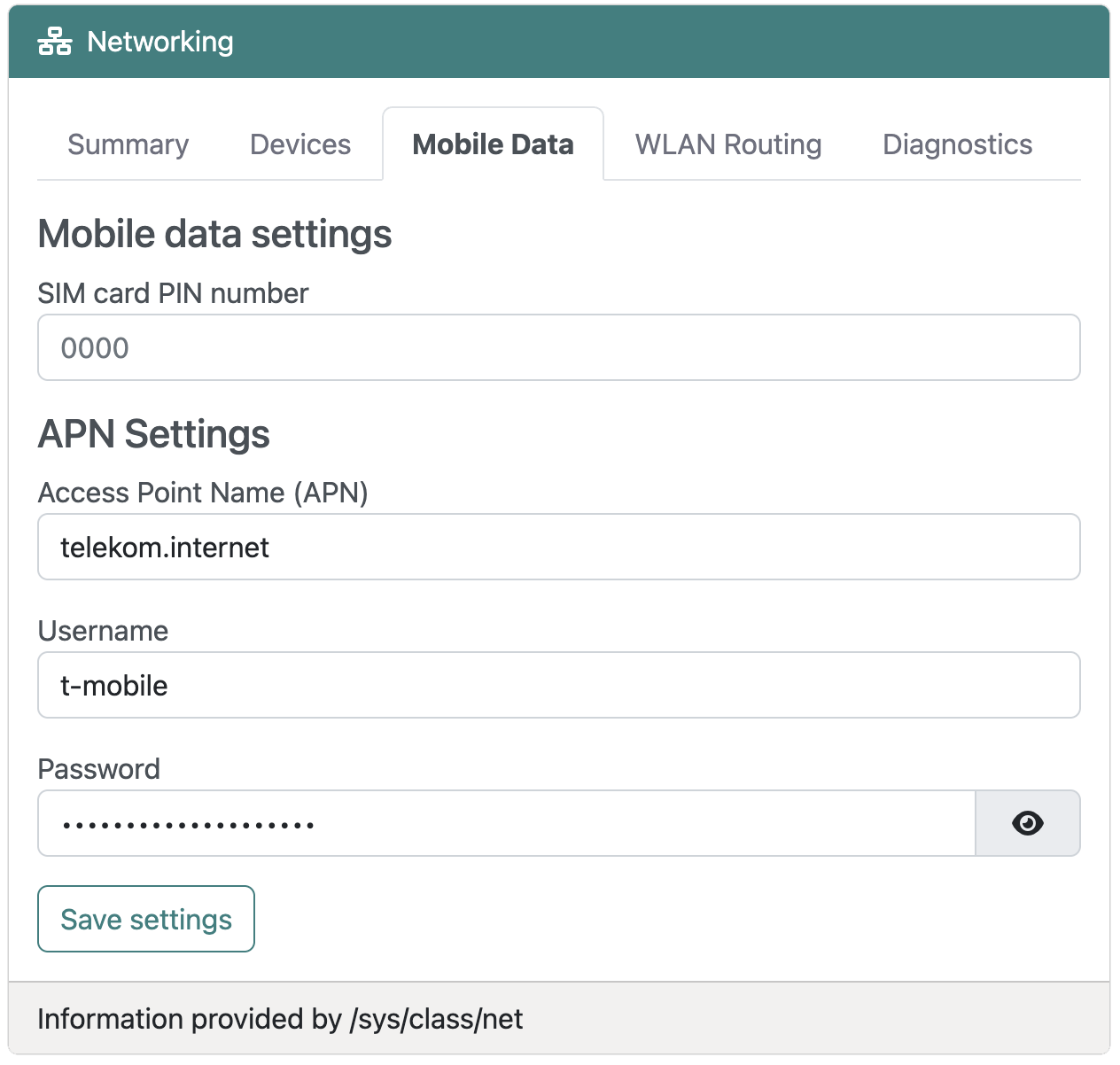
Task: Open the Diagnostics tab
Action: coord(957,144)
